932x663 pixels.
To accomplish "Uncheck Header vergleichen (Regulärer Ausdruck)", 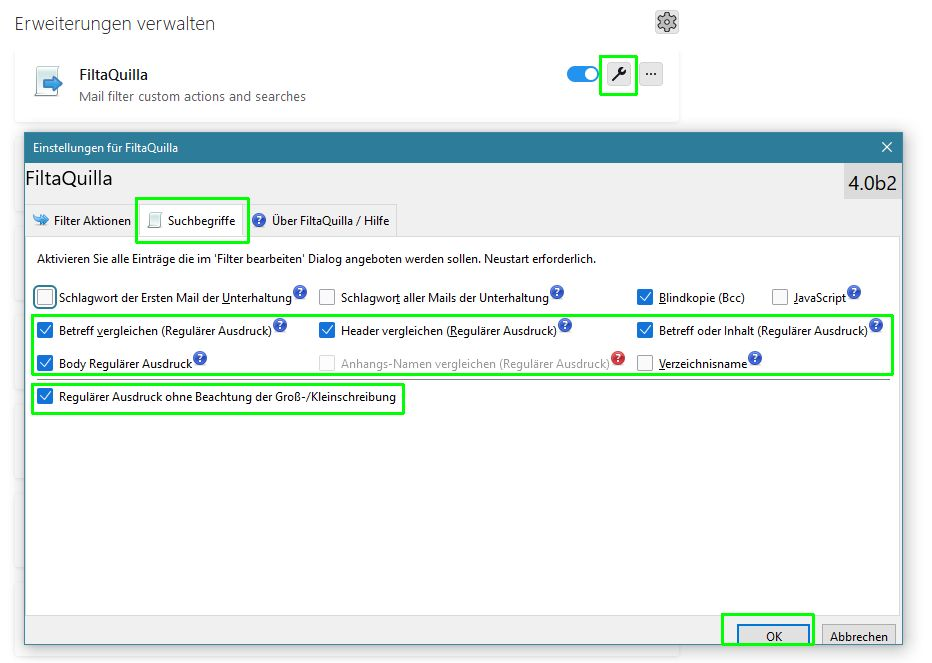I will point(326,330).
